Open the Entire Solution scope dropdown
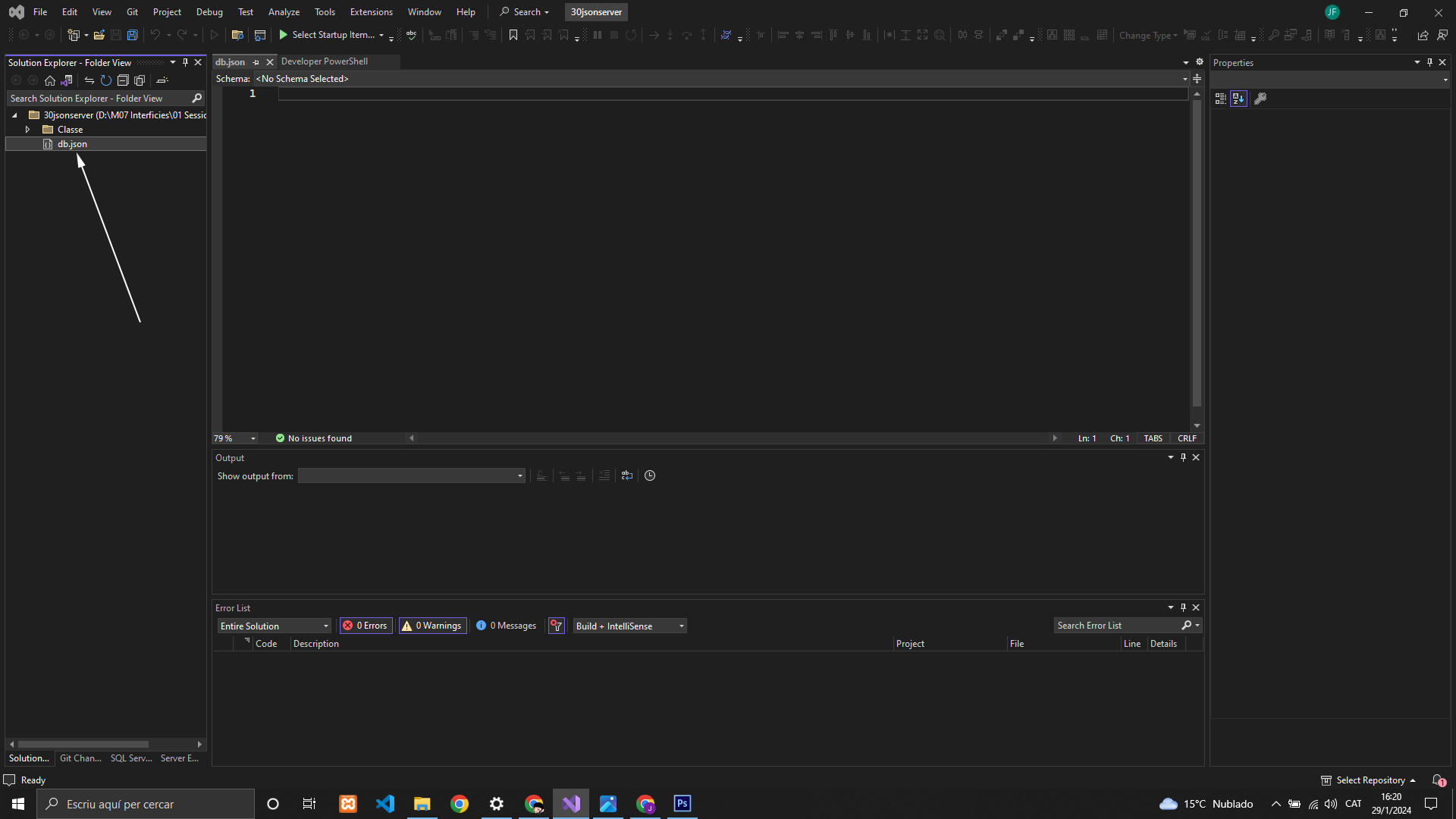 [274, 626]
